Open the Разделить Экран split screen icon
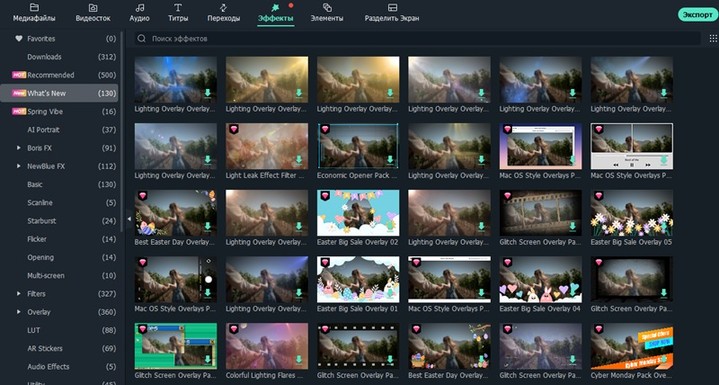This screenshot has width=719, height=385. tap(392, 8)
